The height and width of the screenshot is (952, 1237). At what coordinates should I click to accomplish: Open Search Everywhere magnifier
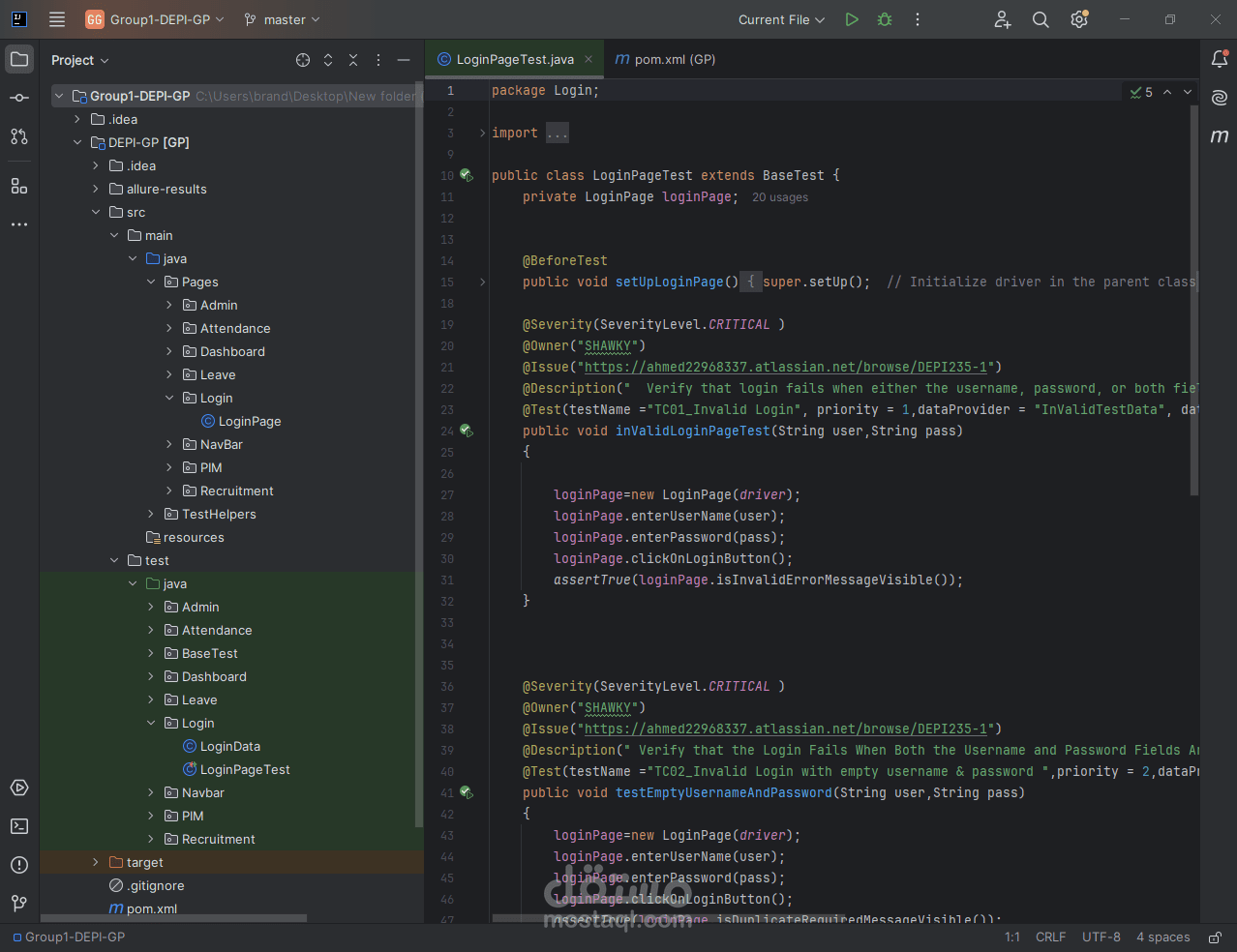pyautogui.click(x=1041, y=19)
